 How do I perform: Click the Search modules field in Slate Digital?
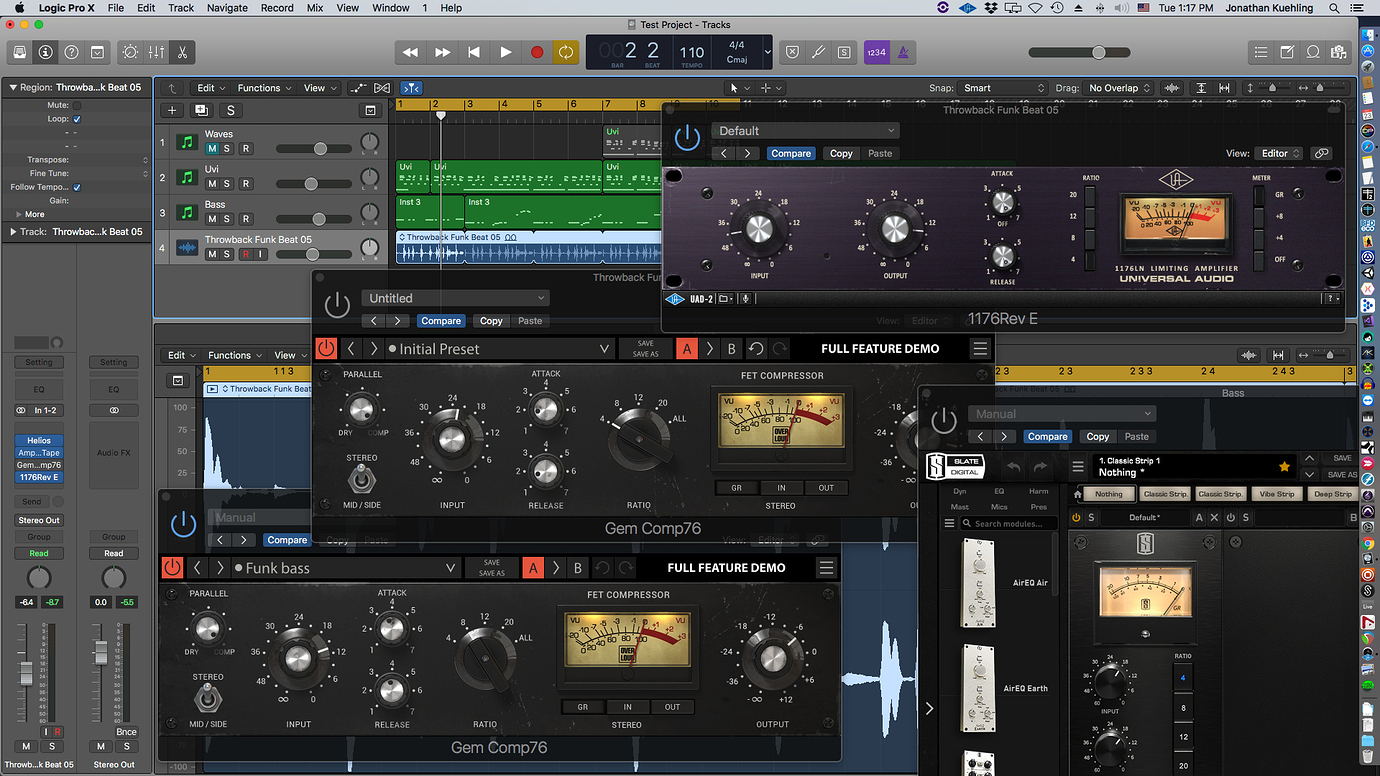tap(1007, 524)
